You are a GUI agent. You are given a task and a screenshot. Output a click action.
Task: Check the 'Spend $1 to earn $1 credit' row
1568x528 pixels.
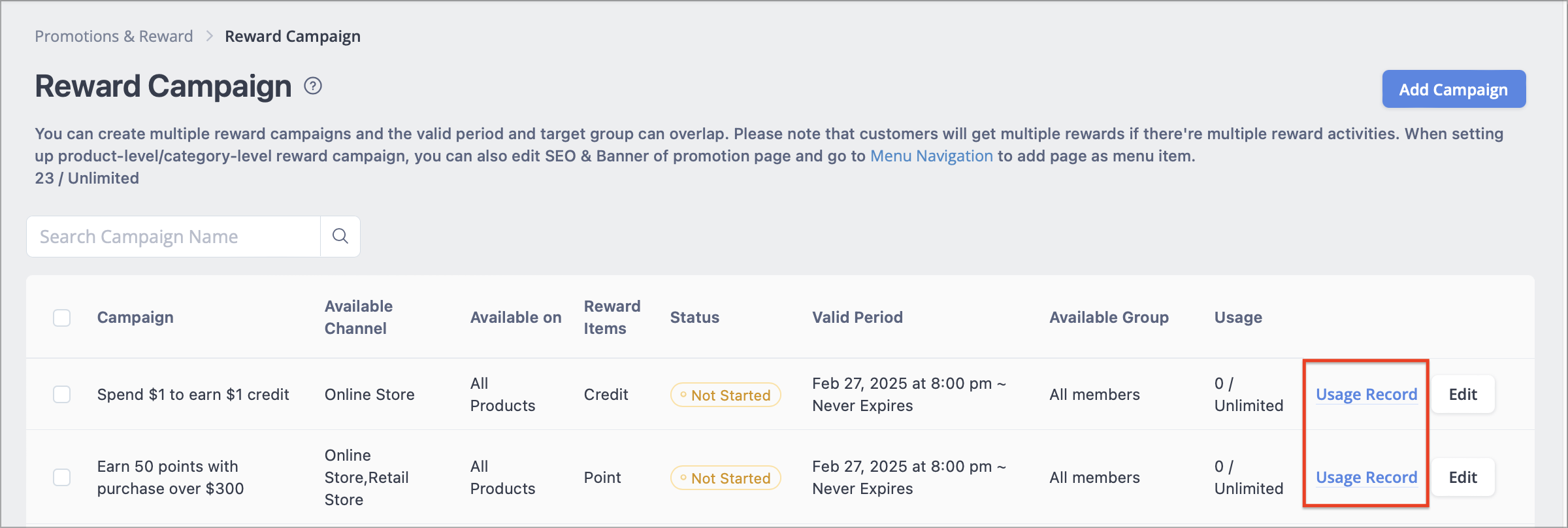[x=62, y=395]
